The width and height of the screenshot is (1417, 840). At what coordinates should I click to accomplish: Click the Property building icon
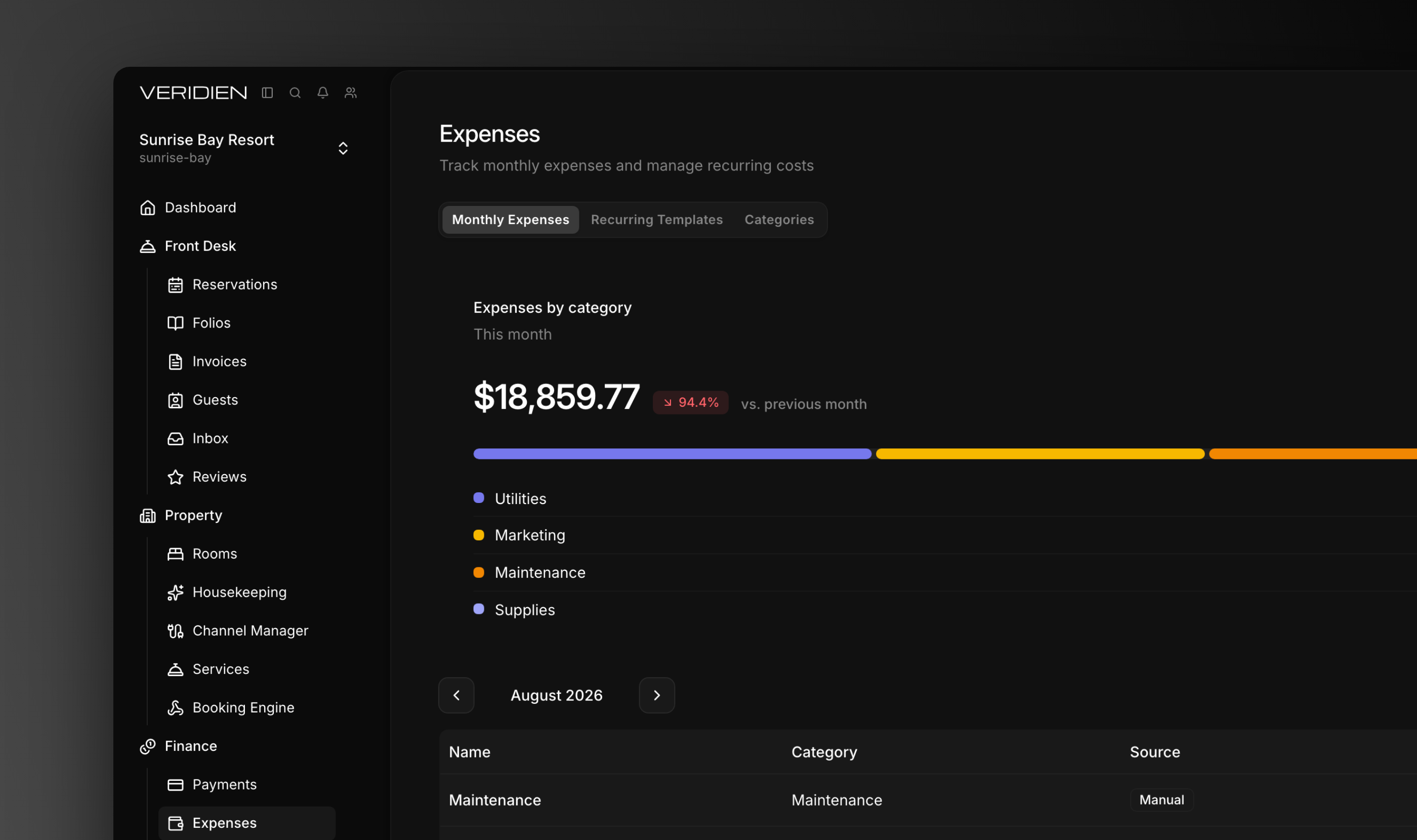point(147,516)
